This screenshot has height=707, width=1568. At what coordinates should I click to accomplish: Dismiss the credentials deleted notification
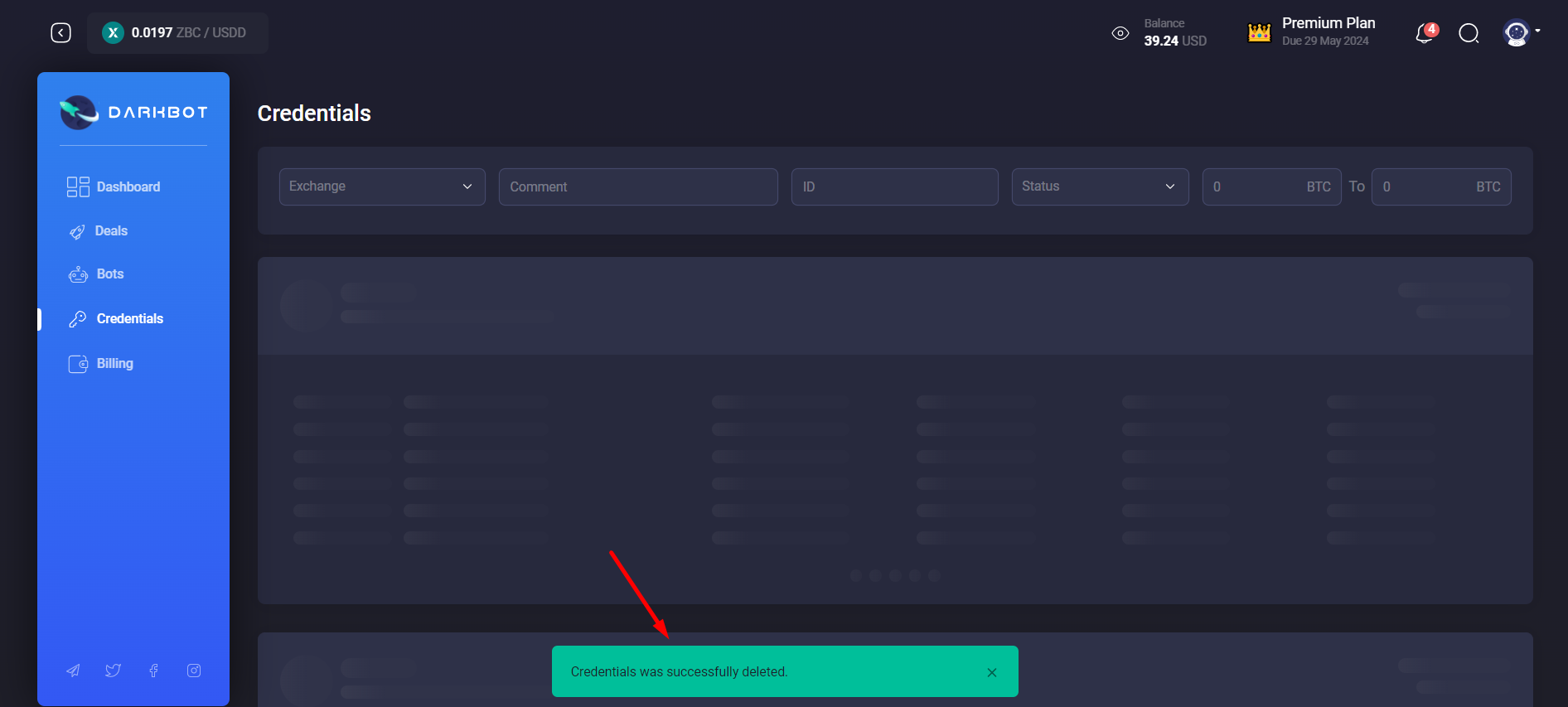tap(991, 672)
